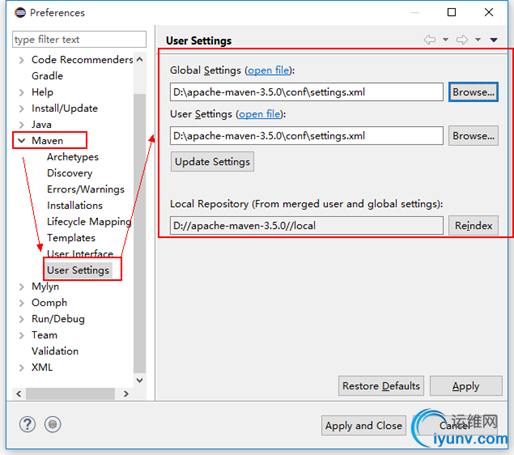Select Validation in the preferences tree
This screenshot has height=455, width=514.
55,351
